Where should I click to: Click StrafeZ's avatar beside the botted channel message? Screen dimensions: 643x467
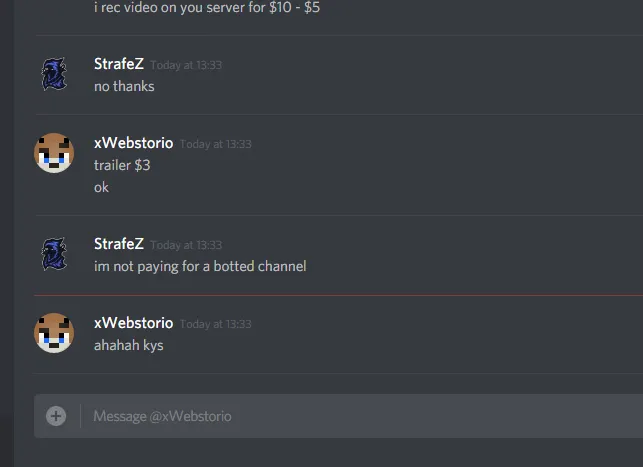coord(54,254)
